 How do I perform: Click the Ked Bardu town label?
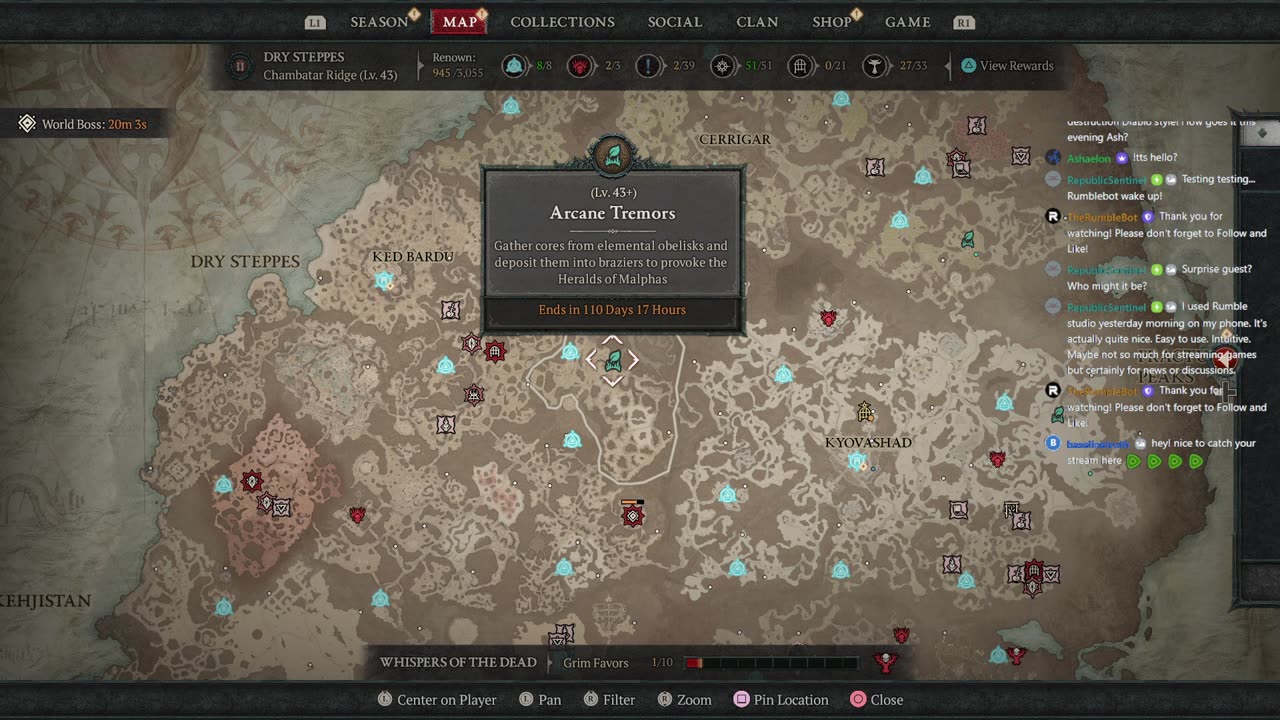413,257
